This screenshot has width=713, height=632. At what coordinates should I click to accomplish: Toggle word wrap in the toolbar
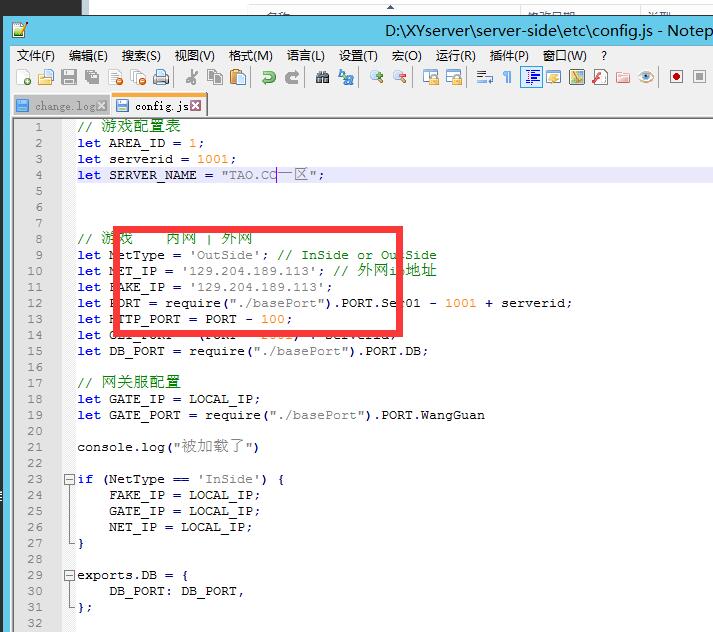coord(484,77)
